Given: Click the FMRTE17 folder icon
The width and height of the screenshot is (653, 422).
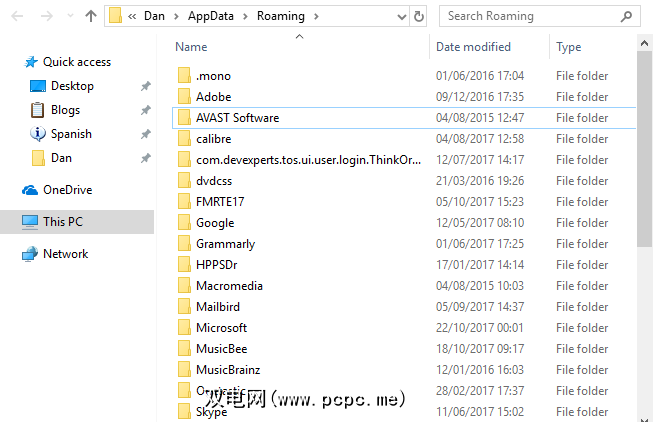Looking at the screenshot, I should pyautogui.click(x=184, y=202).
